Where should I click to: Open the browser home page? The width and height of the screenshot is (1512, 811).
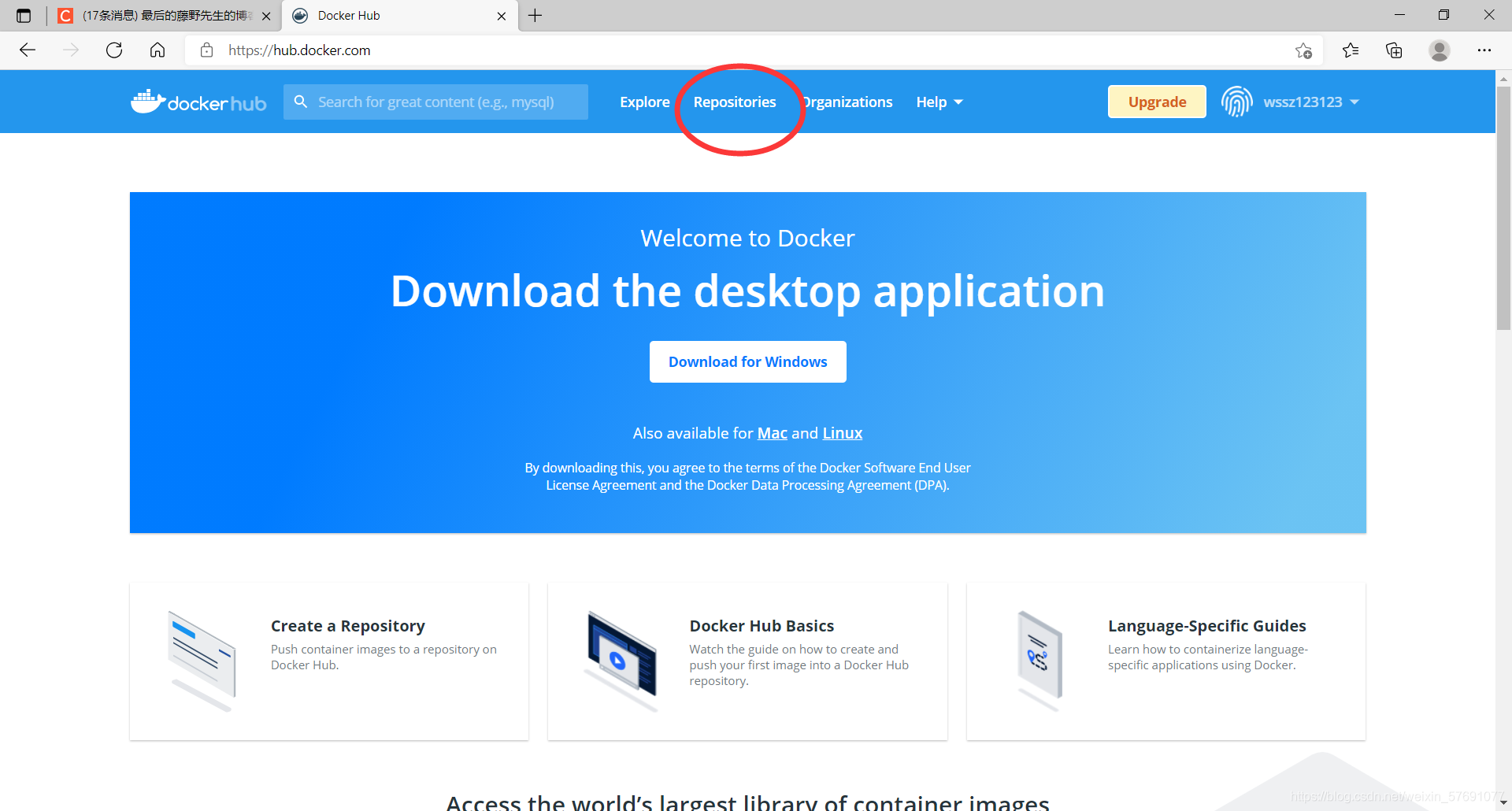coord(157,50)
